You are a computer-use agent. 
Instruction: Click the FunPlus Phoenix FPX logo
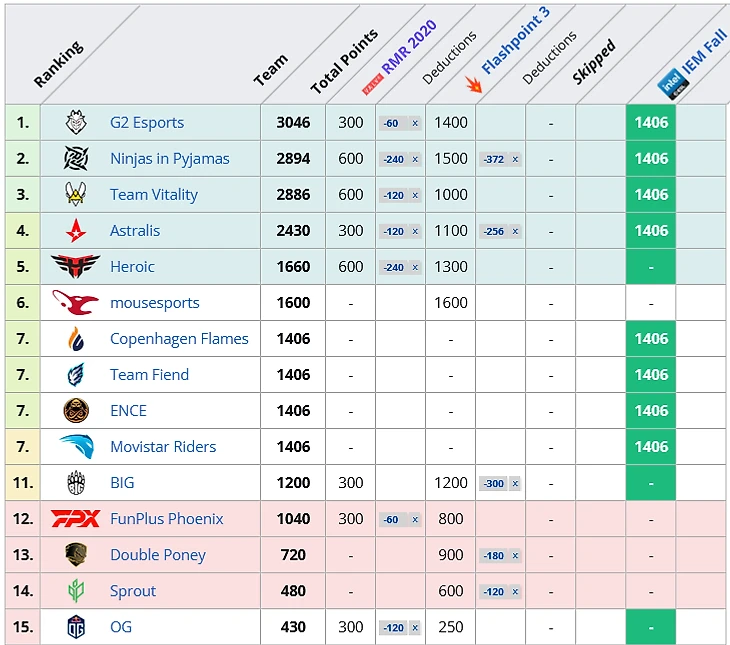(x=76, y=519)
